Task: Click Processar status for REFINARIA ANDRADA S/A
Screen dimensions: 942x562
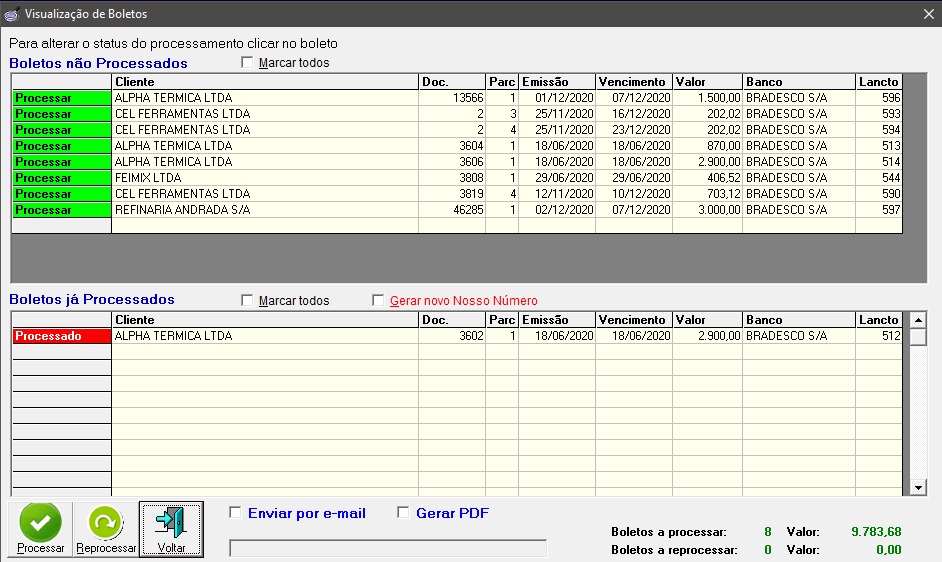Action: pyautogui.click(x=61, y=210)
